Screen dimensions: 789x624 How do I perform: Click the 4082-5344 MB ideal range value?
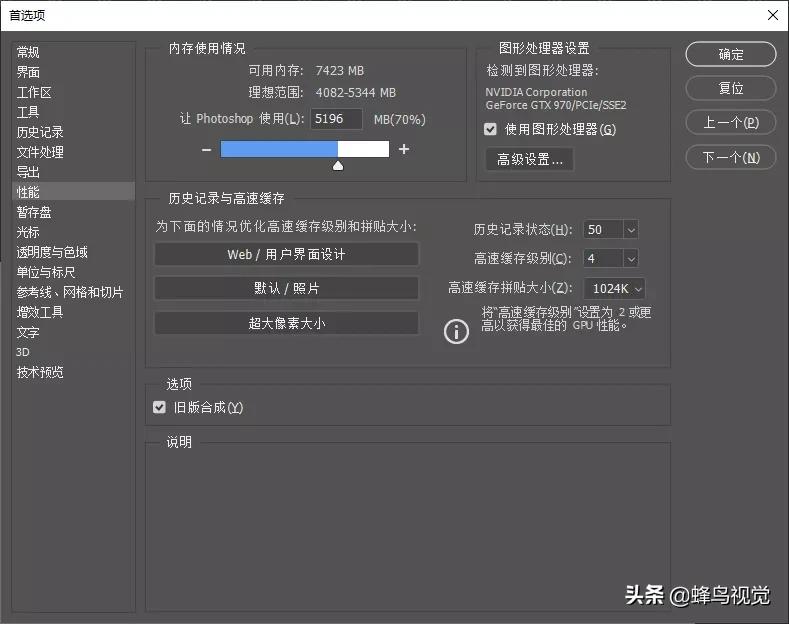click(x=356, y=93)
